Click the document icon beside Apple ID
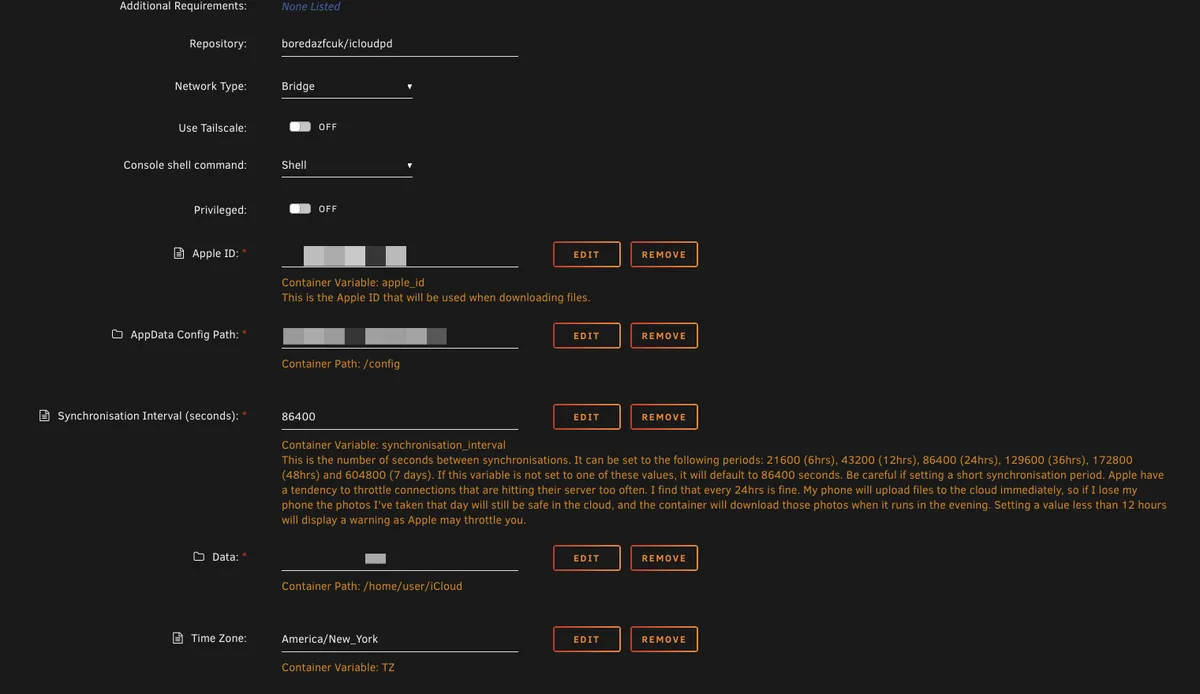The image size is (1200, 694). 179,254
